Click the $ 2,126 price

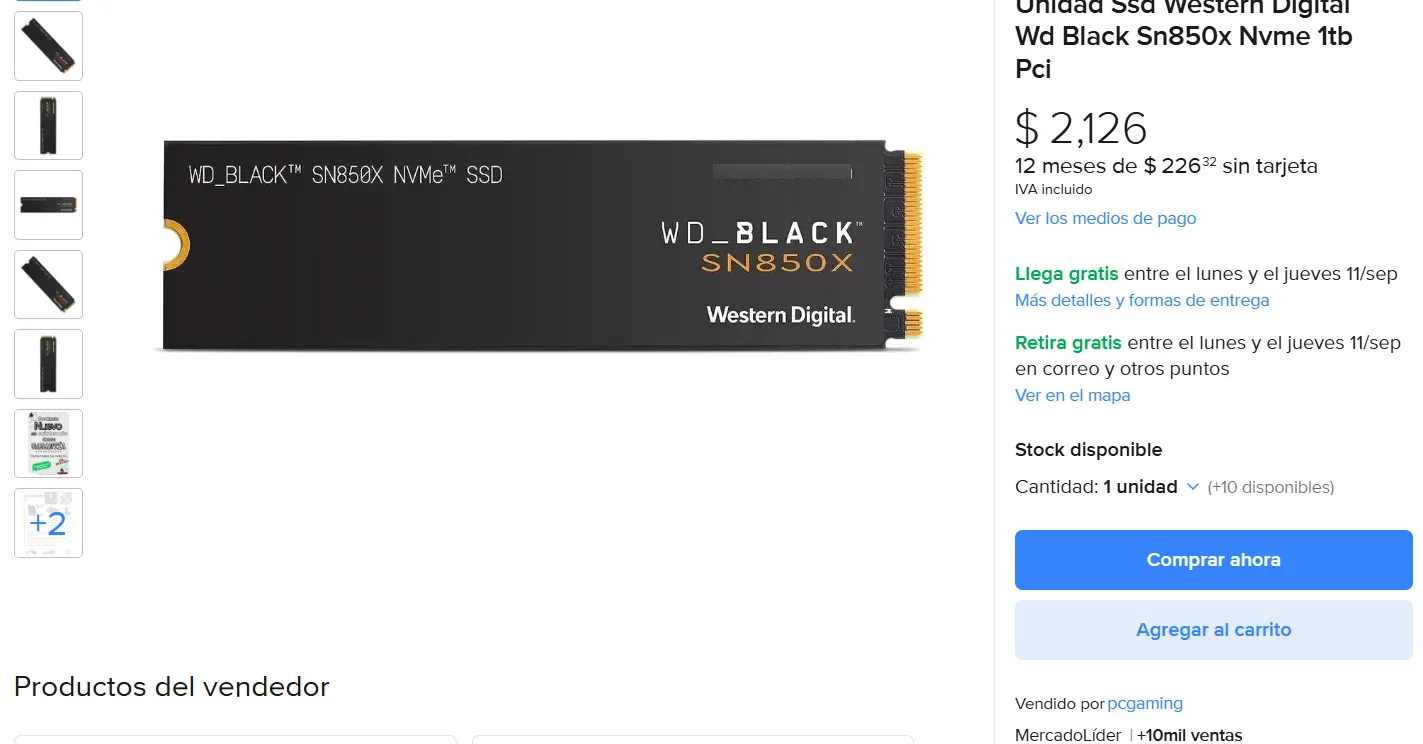[x=1081, y=128]
